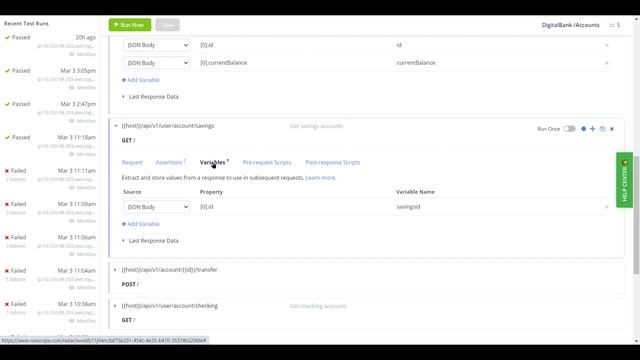Open the Passed test run from 20h ago
The height and width of the screenshot is (360, 640).
pos(50,45)
